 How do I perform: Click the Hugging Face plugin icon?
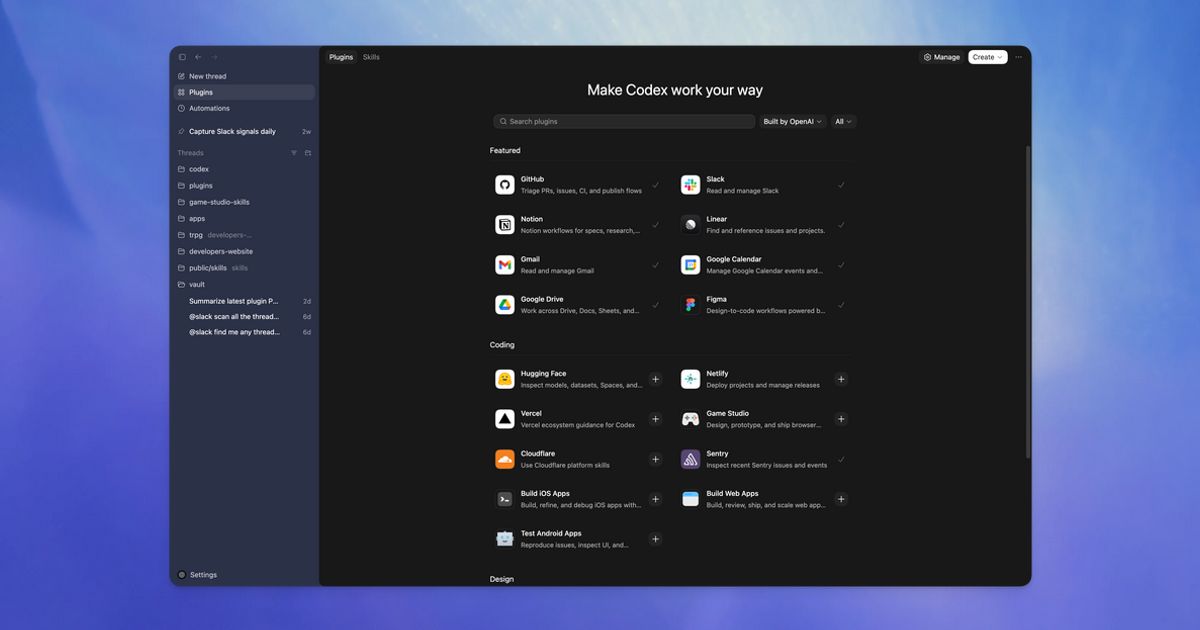[x=505, y=379]
